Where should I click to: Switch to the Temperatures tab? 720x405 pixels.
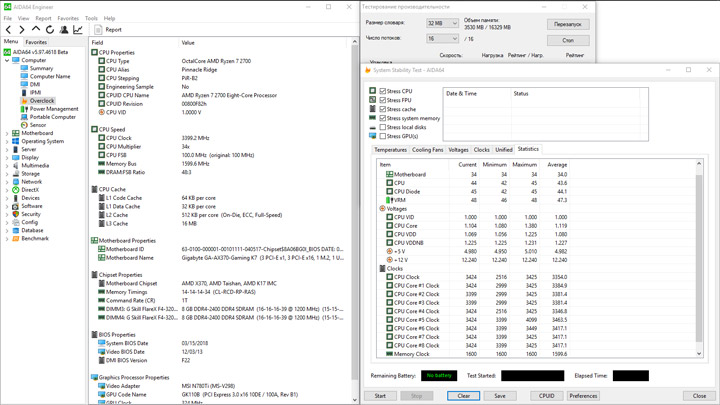390,150
